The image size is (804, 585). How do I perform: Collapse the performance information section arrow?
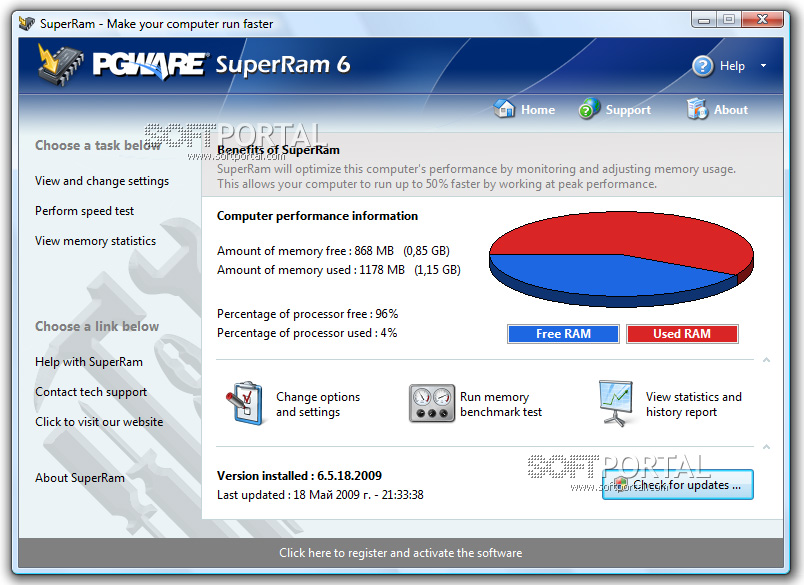766,360
